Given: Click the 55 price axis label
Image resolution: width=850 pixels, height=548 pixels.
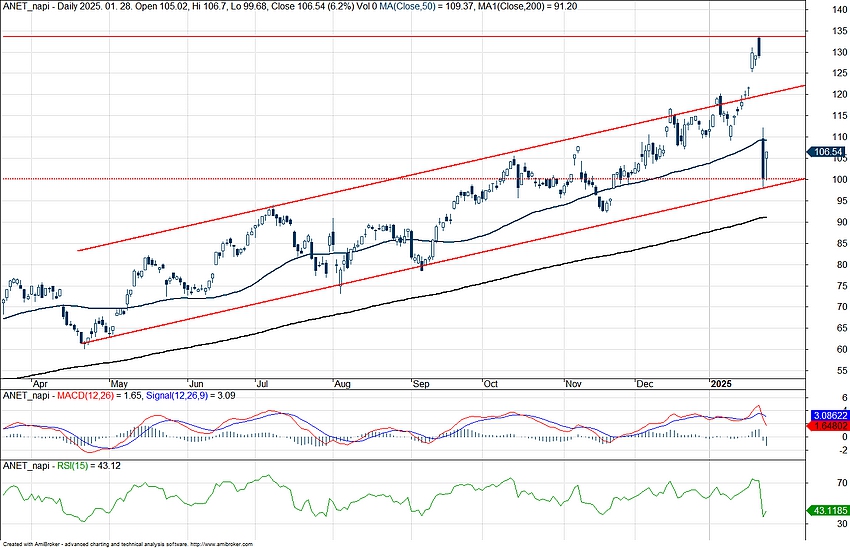Looking at the screenshot, I should click(842, 371).
